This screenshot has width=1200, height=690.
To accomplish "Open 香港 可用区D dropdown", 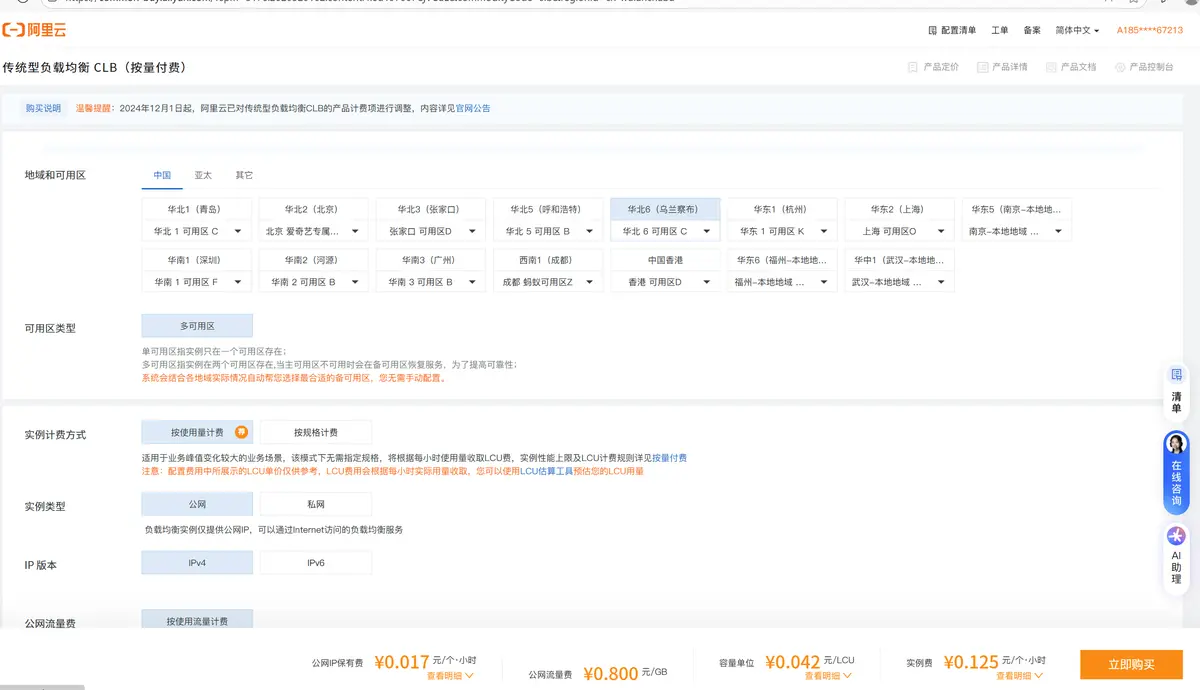I will [x=665, y=282].
